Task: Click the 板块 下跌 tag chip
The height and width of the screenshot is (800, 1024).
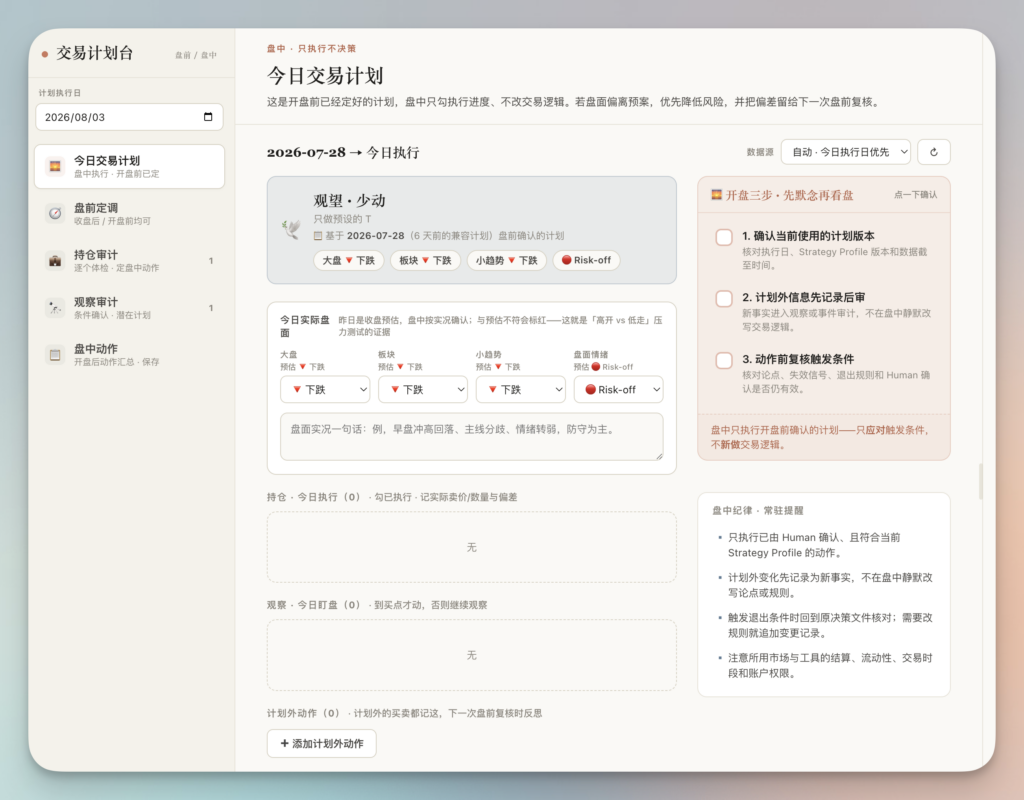Action: click(425, 260)
